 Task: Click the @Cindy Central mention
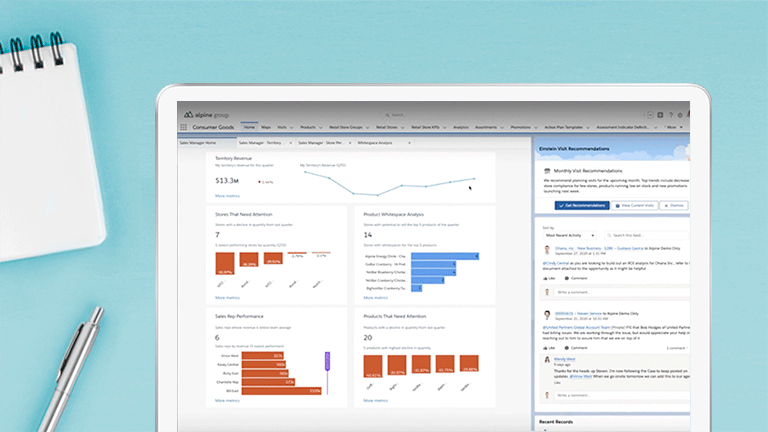[x=555, y=264]
